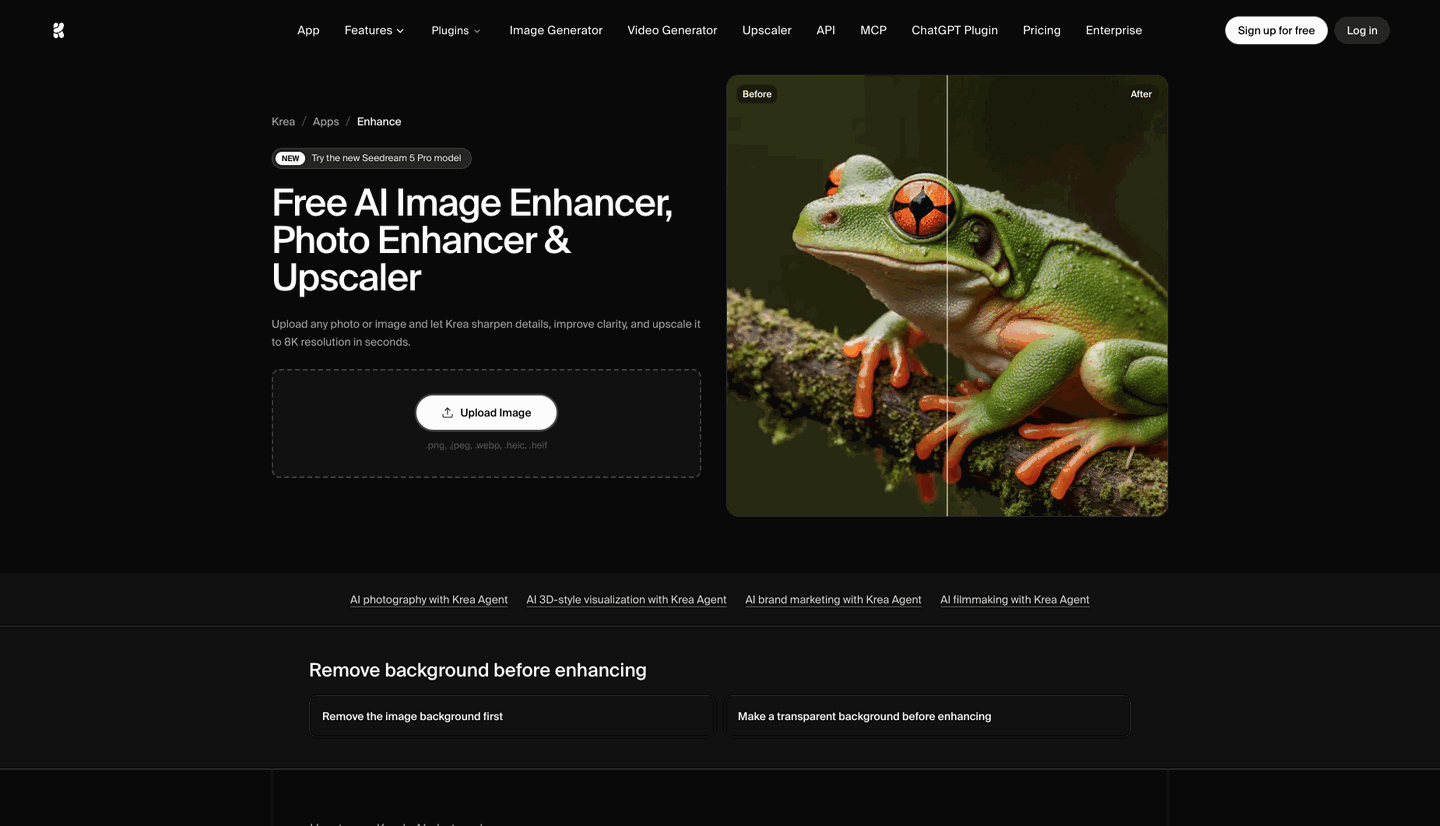Select Make a transparent background before enhancing
1440x826 pixels.
pyautogui.click(x=927, y=716)
